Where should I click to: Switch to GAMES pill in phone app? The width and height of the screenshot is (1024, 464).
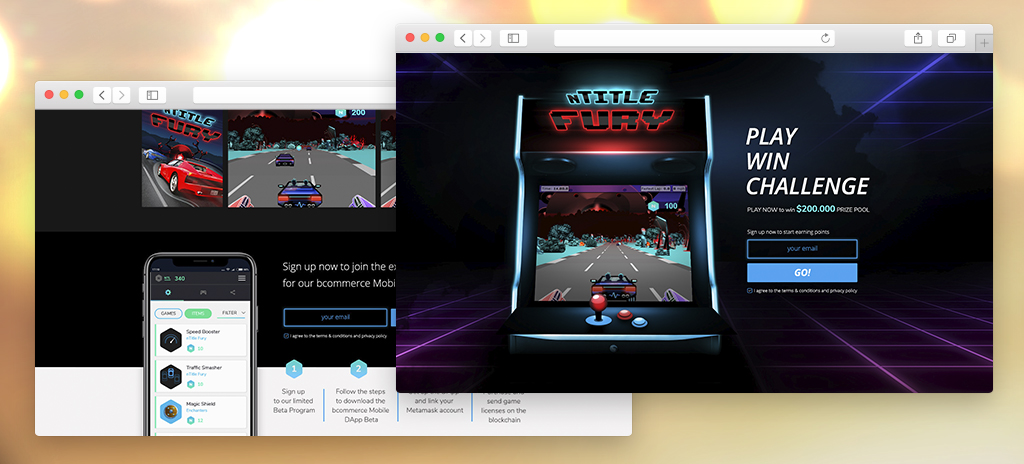[168, 313]
